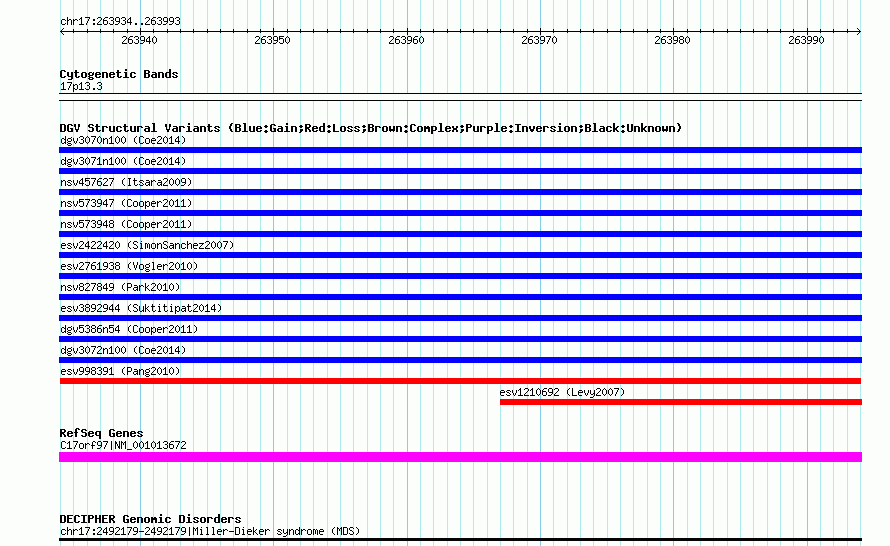Viewport: 890px width, 546px height.
Task: Select esv3892944 (Suktitipat2014) gain bar
Action: tap(460, 318)
